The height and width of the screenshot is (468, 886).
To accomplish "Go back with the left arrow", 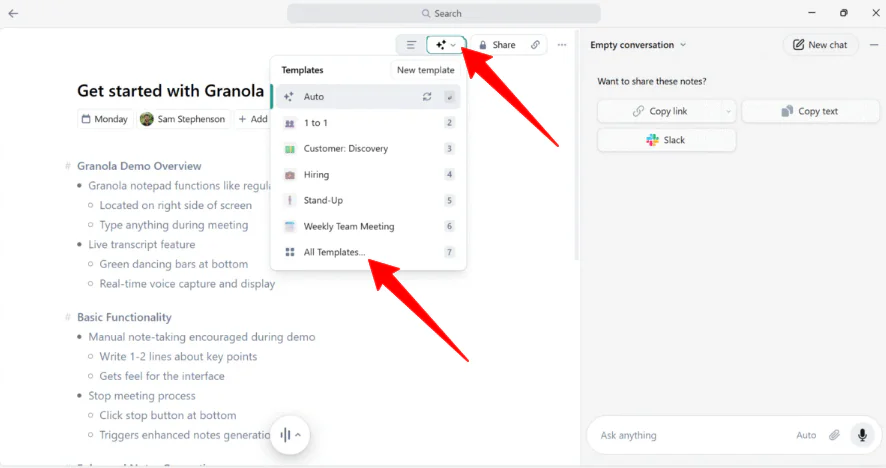I will (14, 13).
